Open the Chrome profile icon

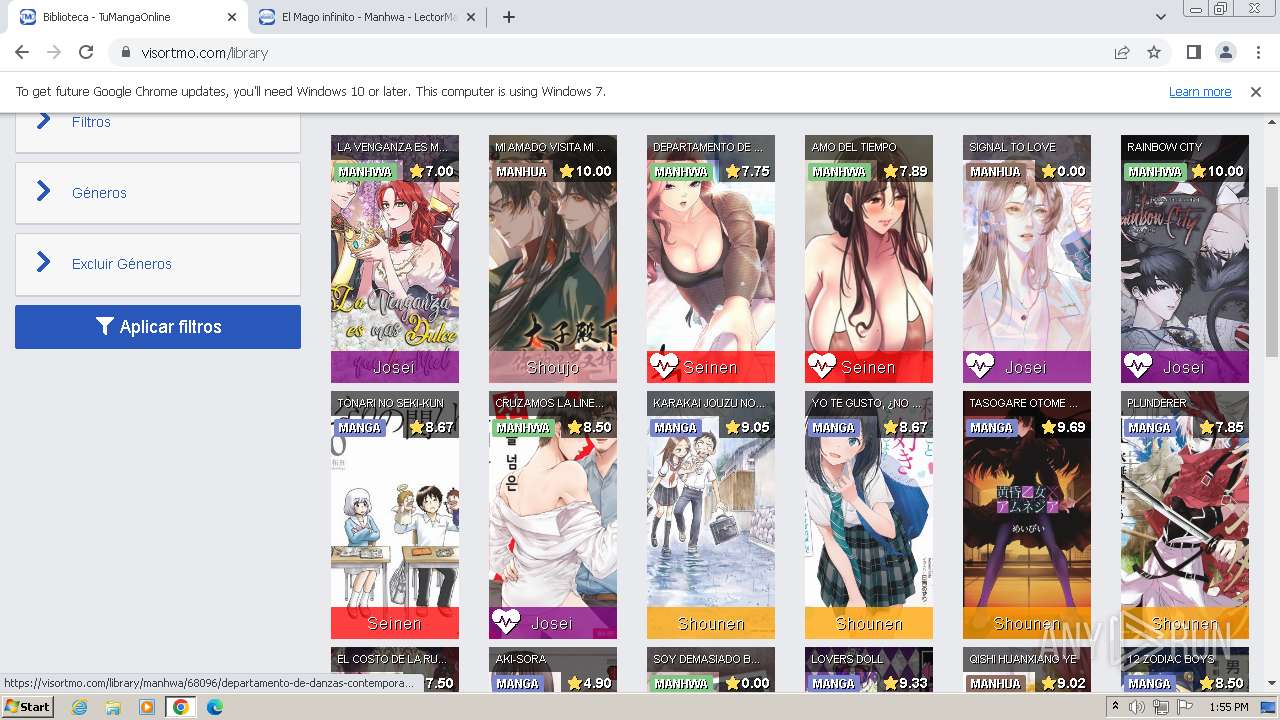pyautogui.click(x=1225, y=52)
